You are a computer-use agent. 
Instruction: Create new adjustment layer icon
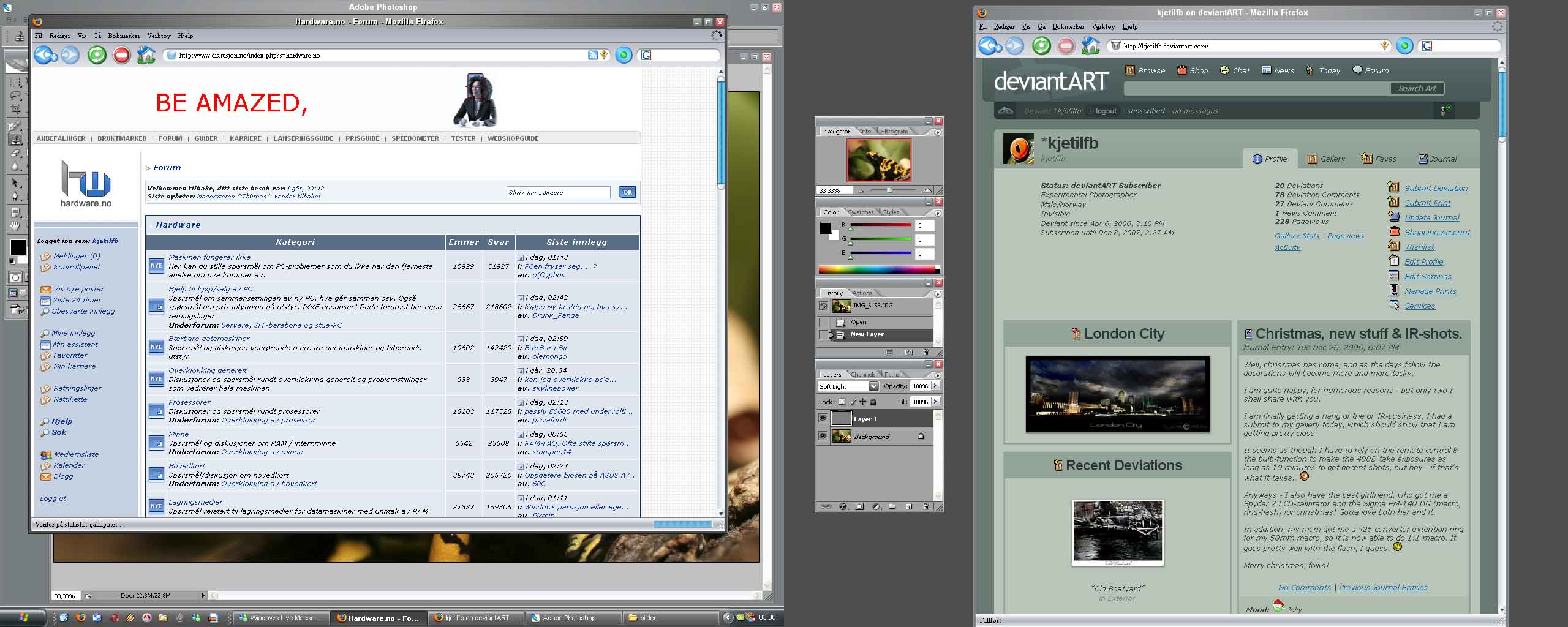pos(876,507)
